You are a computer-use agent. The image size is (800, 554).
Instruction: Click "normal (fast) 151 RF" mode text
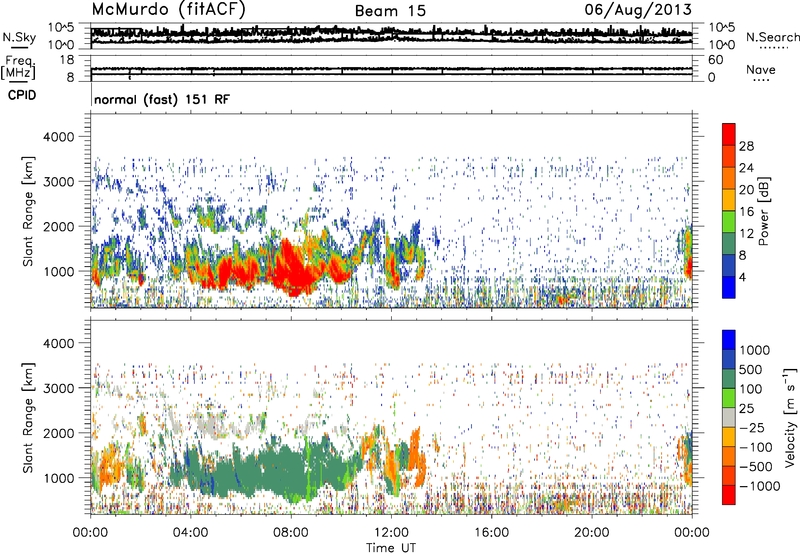coord(162,99)
